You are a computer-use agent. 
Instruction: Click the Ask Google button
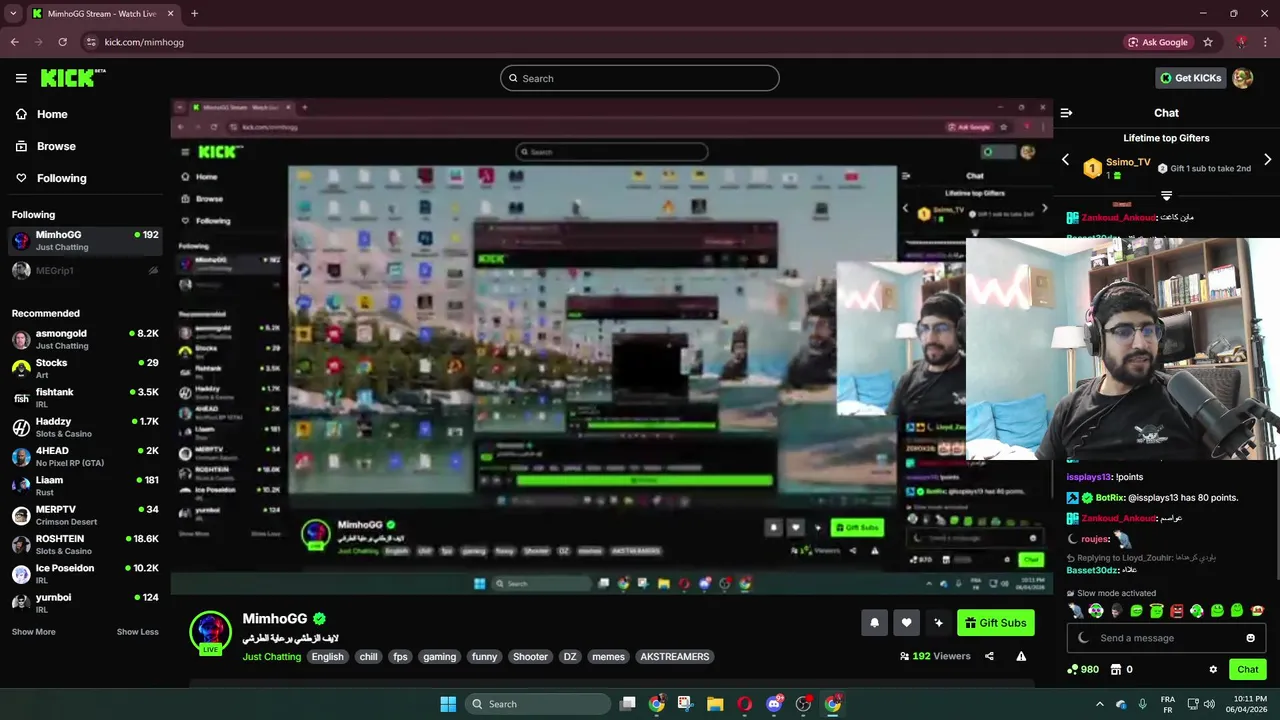1158,42
